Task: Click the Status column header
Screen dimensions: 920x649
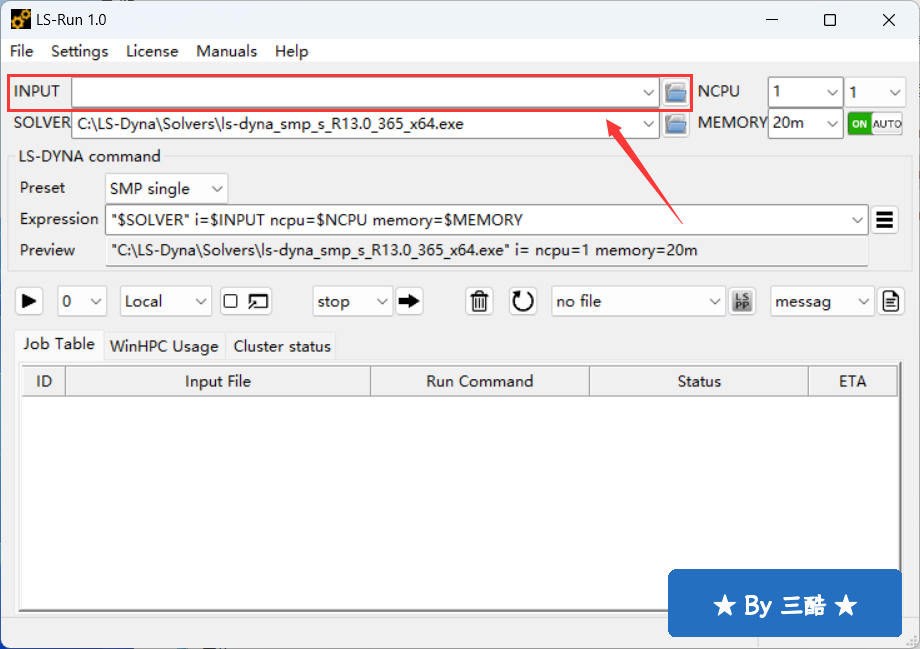Action: click(x=699, y=381)
